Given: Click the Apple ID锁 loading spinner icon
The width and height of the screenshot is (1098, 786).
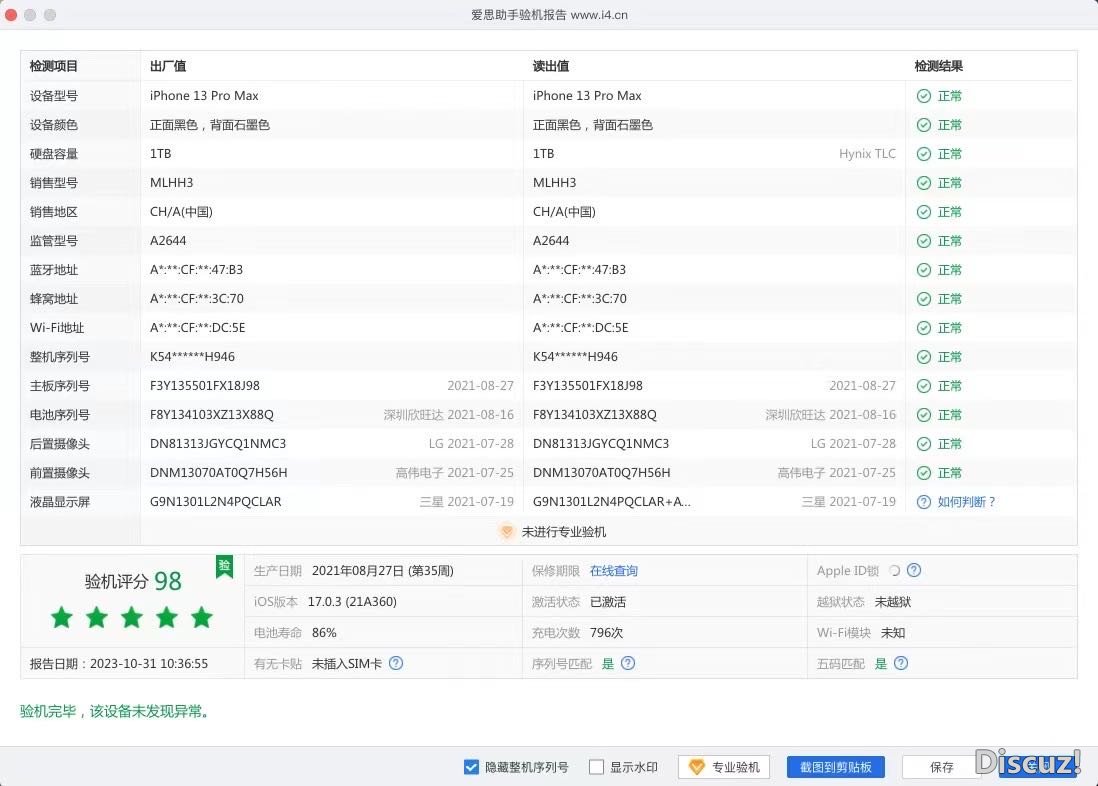Looking at the screenshot, I should (894, 570).
